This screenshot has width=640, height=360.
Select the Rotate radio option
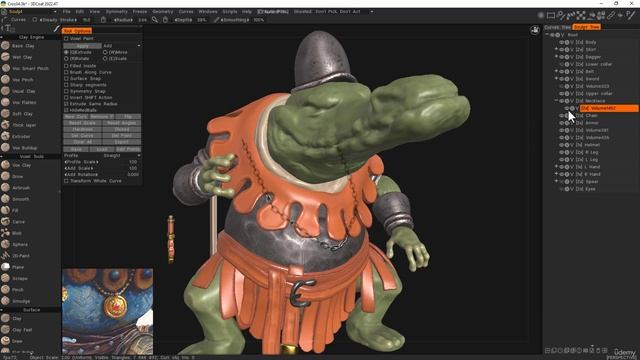[67, 58]
